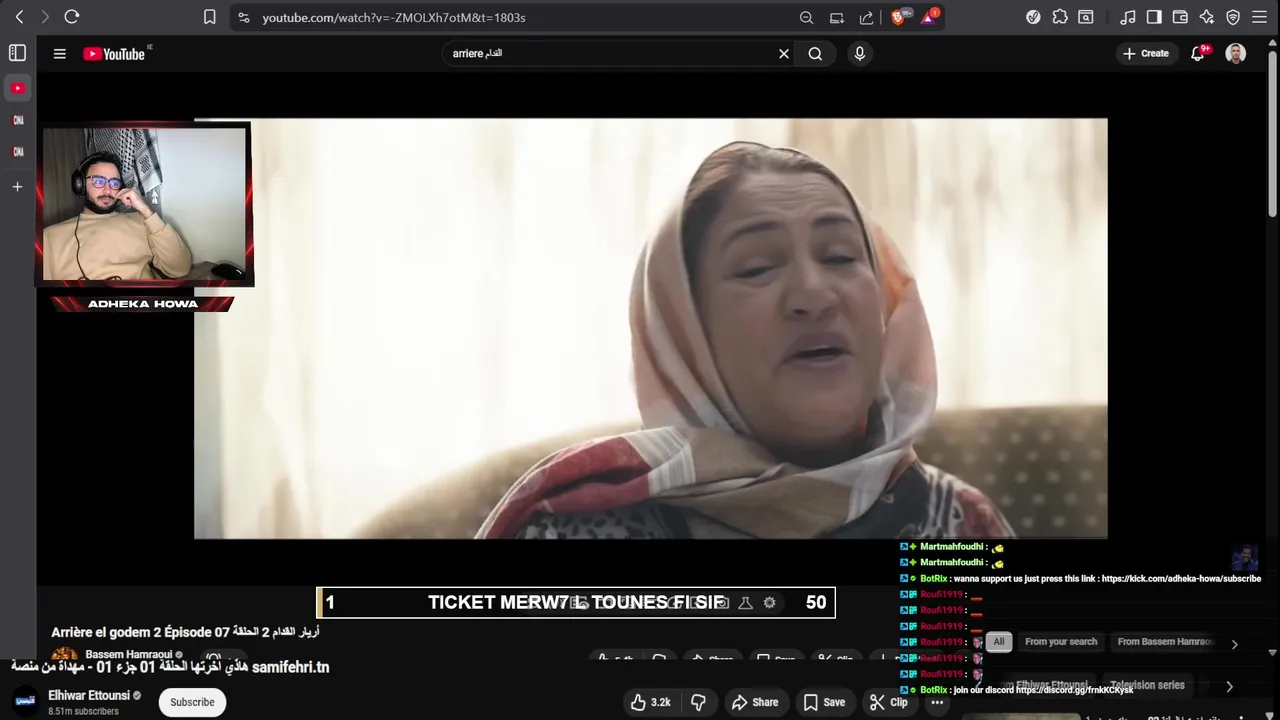Go back with the browser back arrow
Image resolution: width=1280 pixels, height=720 pixels.
[x=19, y=17]
